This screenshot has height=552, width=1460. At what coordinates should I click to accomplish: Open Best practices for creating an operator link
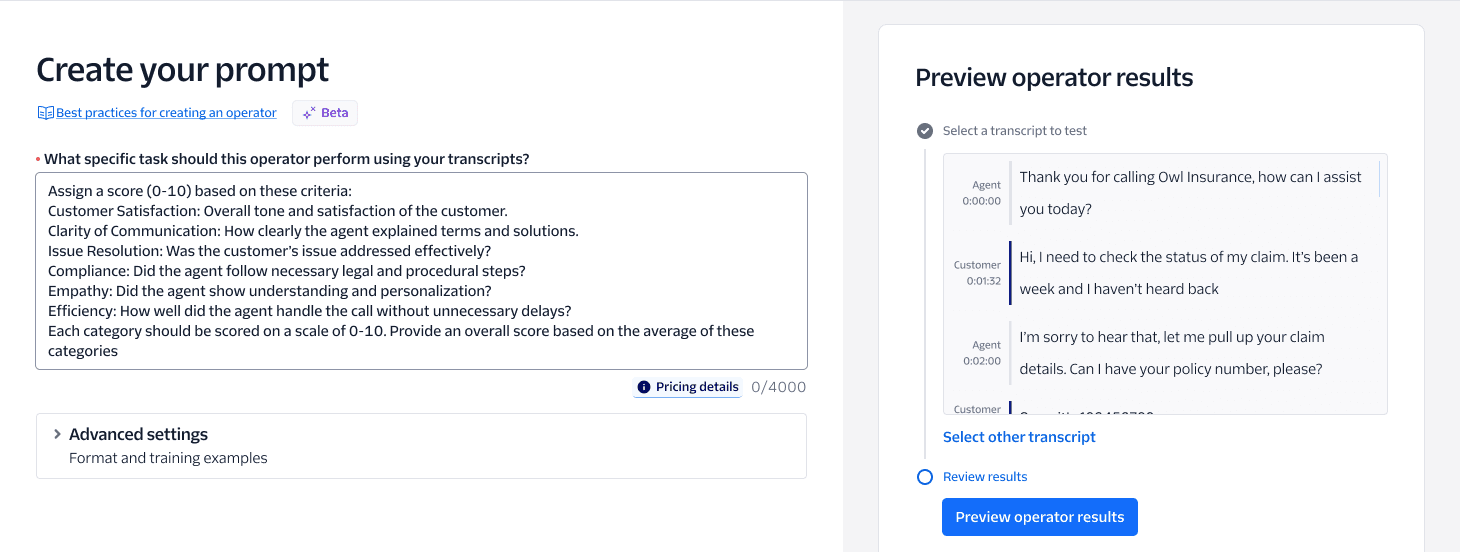pos(166,113)
